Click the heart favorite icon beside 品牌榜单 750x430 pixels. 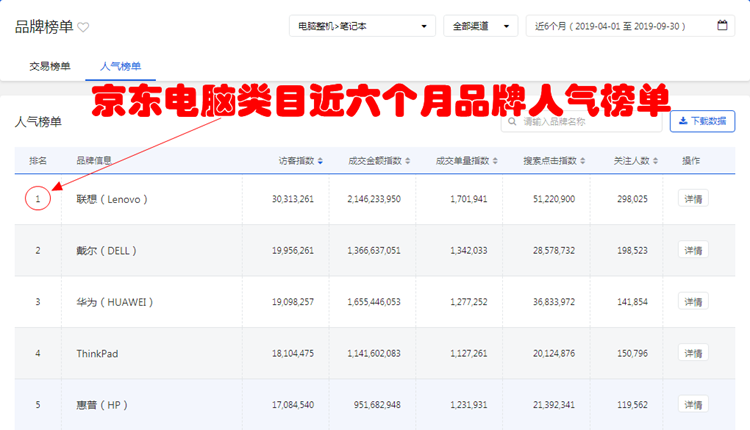tap(83, 27)
